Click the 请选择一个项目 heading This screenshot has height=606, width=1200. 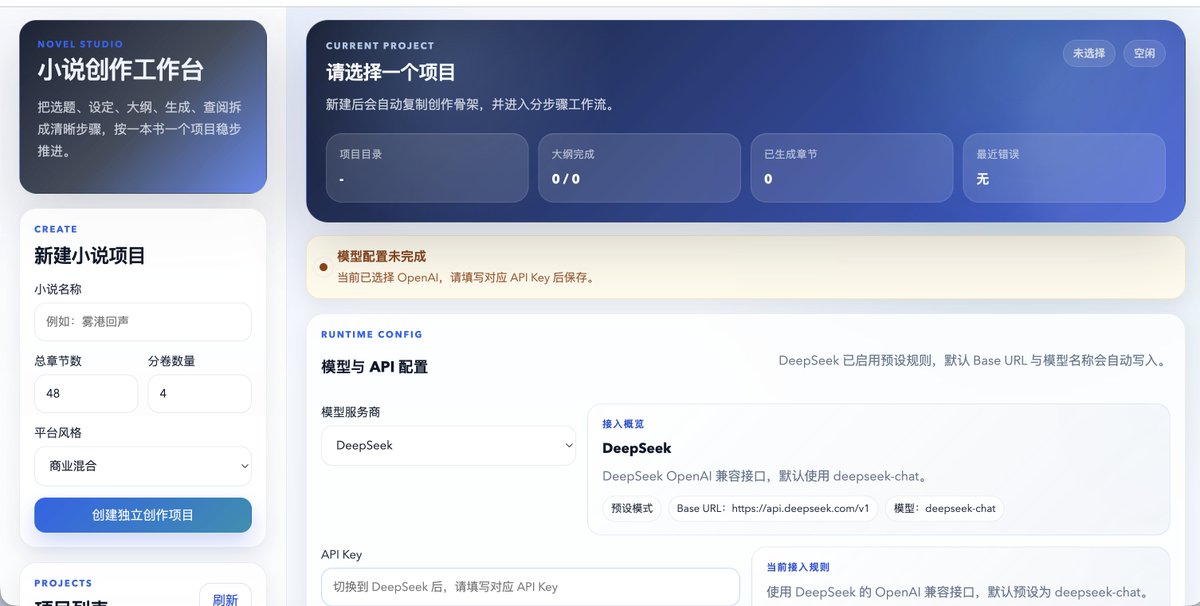[x=391, y=72]
